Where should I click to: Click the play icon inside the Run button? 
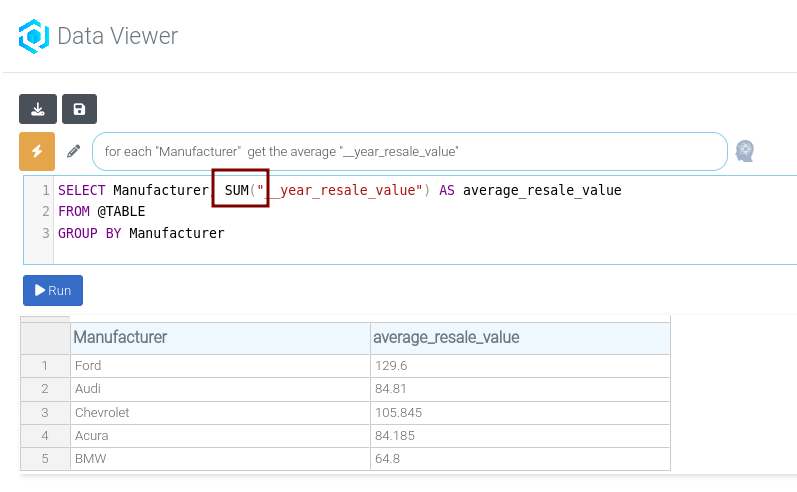coord(40,290)
